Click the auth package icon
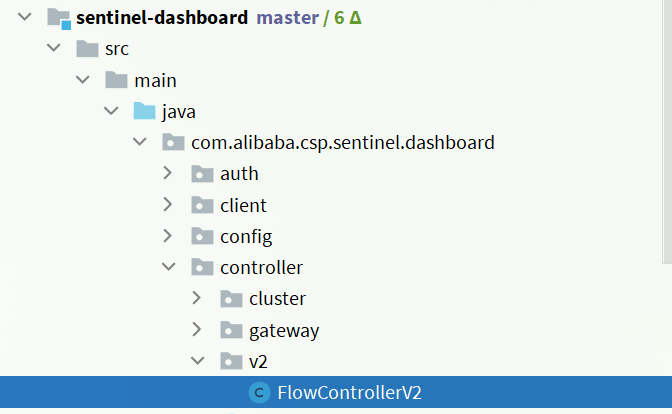The height and width of the screenshot is (414, 672). click(x=203, y=174)
